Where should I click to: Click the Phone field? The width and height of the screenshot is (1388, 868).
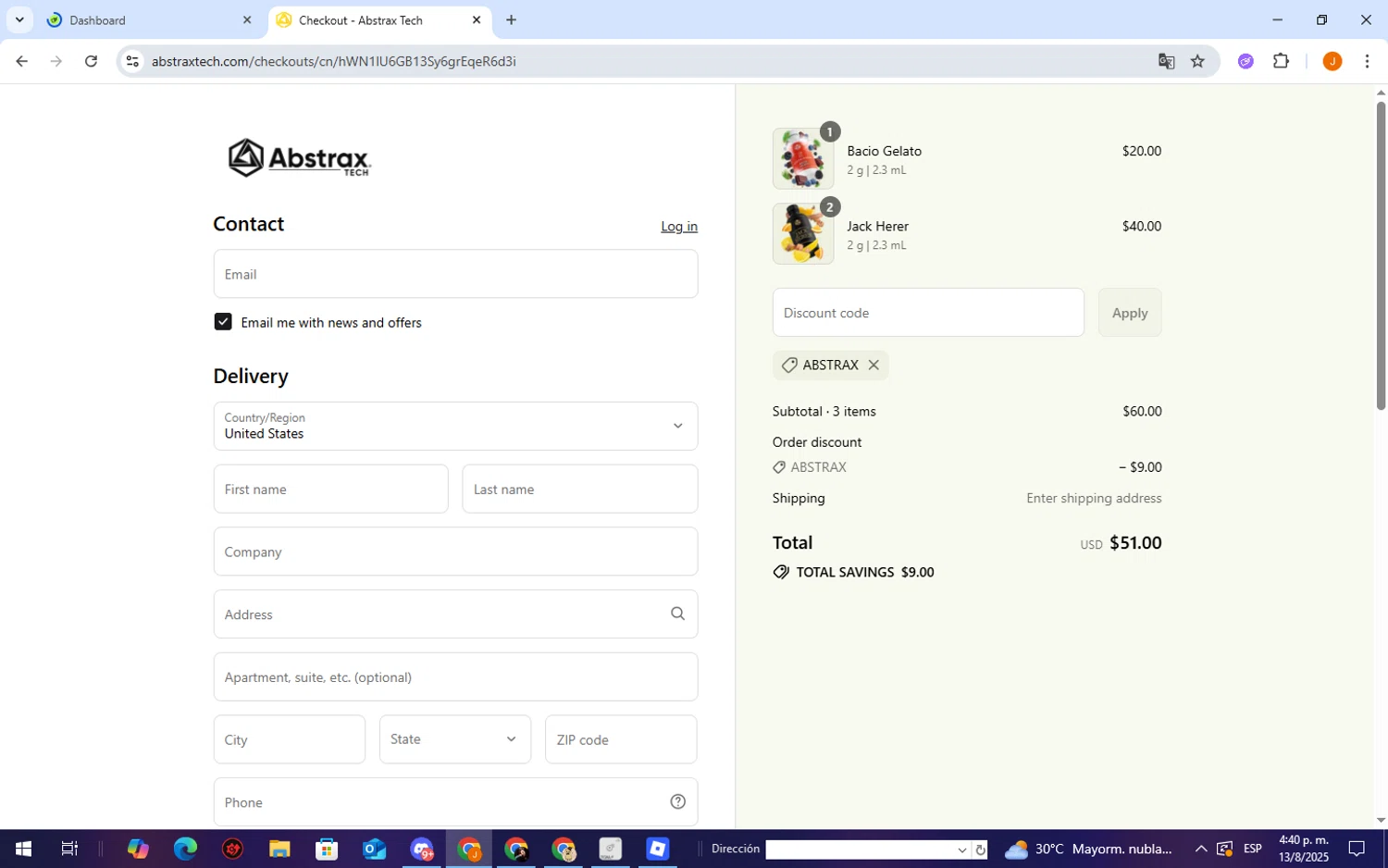[x=455, y=801]
